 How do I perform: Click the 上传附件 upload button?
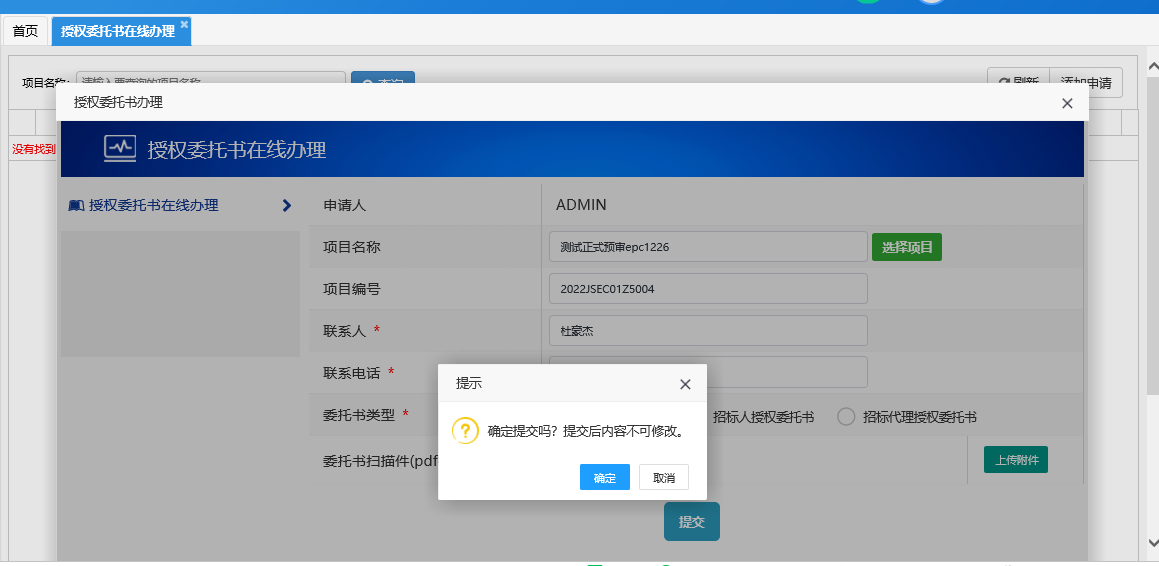(x=1016, y=460)
